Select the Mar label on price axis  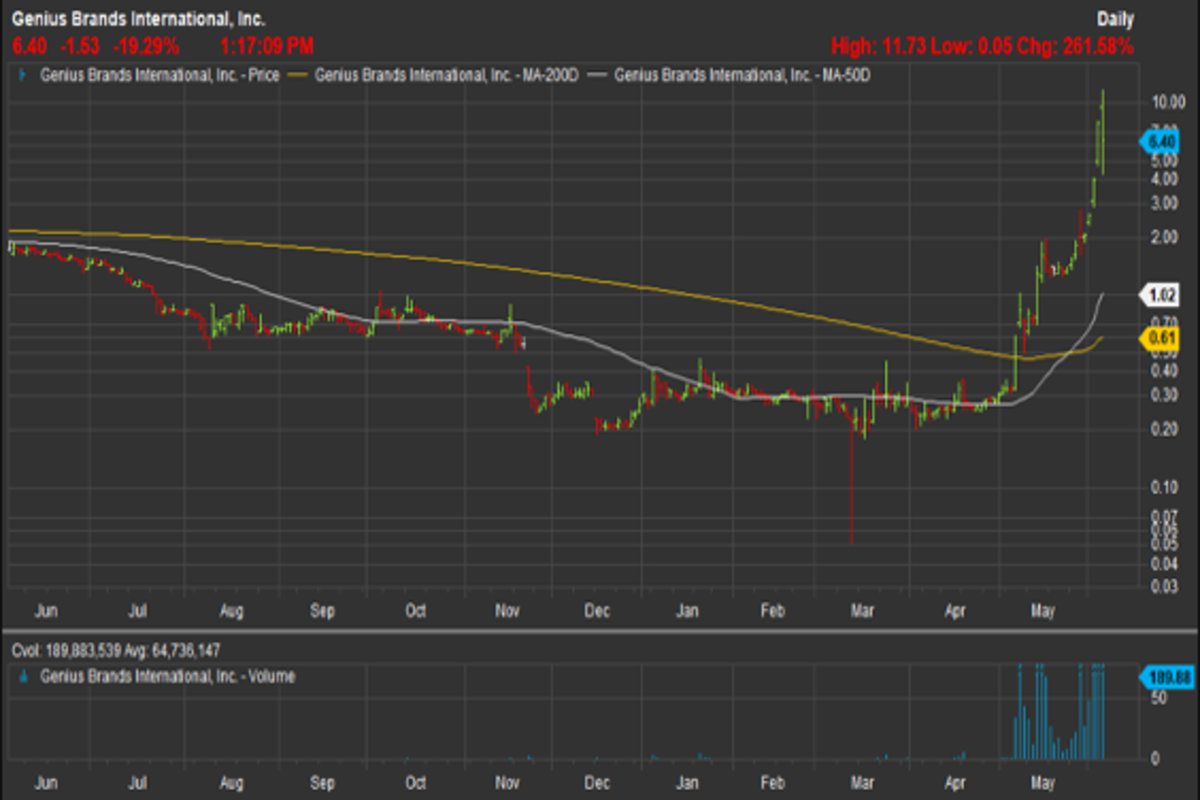click(858, 611)
